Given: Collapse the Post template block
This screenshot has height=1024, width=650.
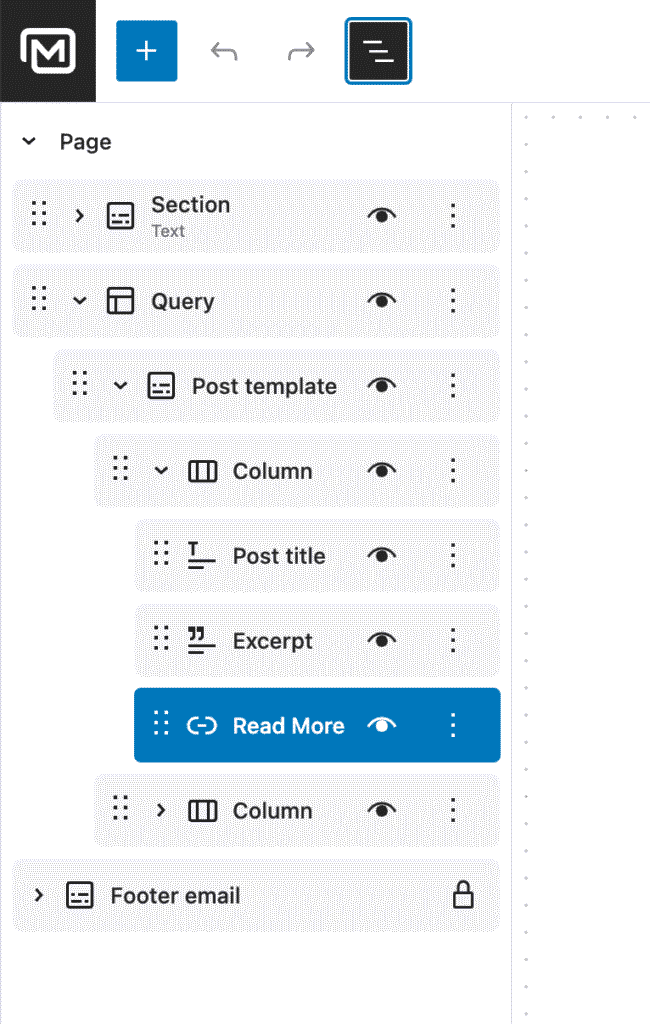Looking at the screenshot, I should point(121,386).
